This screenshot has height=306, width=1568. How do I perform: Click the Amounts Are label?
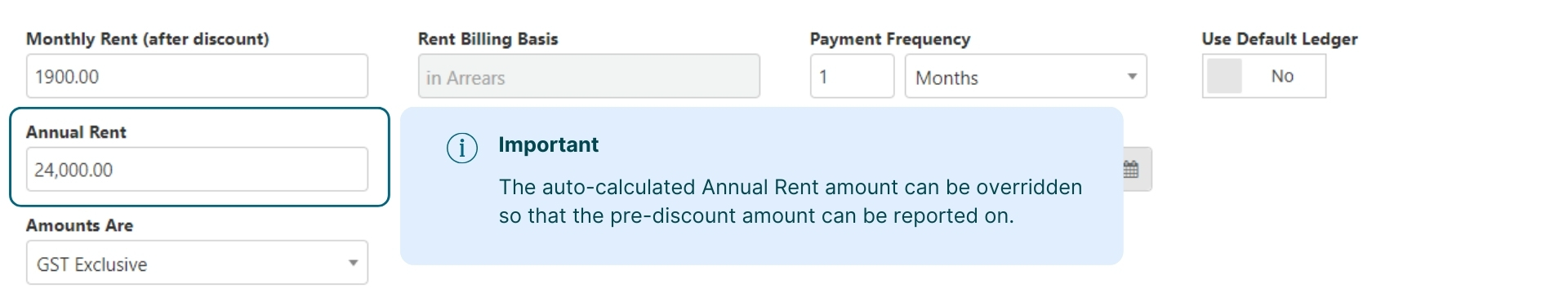79,225
